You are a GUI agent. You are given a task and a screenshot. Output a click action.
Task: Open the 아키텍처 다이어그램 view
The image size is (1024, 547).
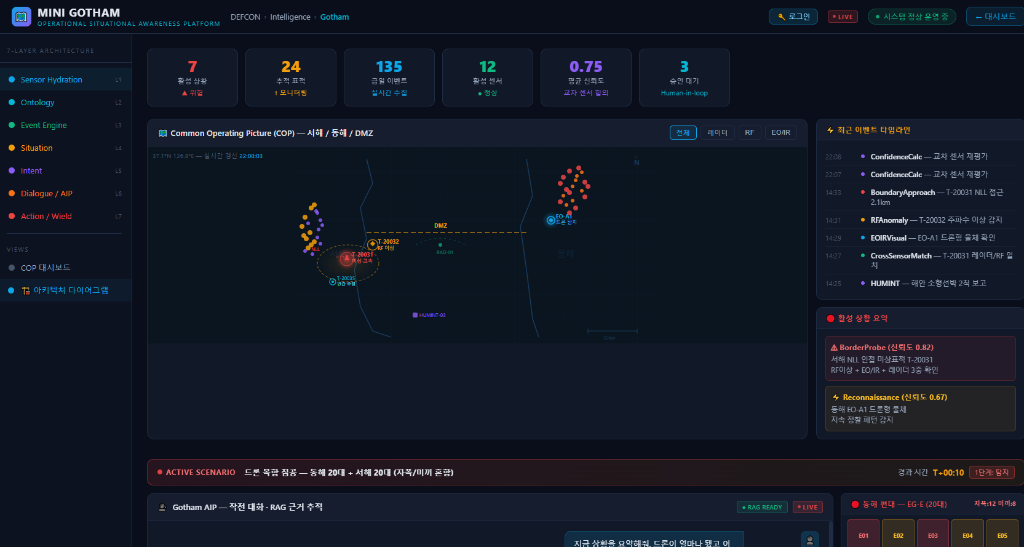click(x=70, y=290)
